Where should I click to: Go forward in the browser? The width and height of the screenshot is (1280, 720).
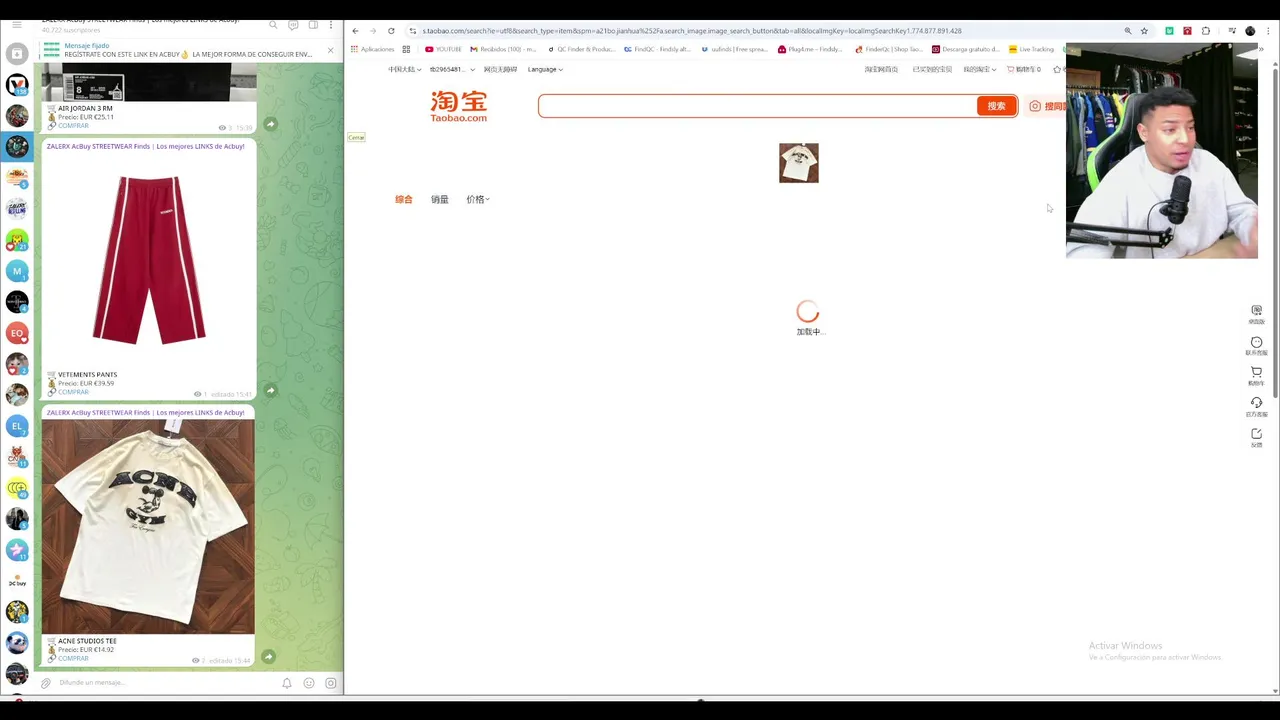tap(373, 31)
